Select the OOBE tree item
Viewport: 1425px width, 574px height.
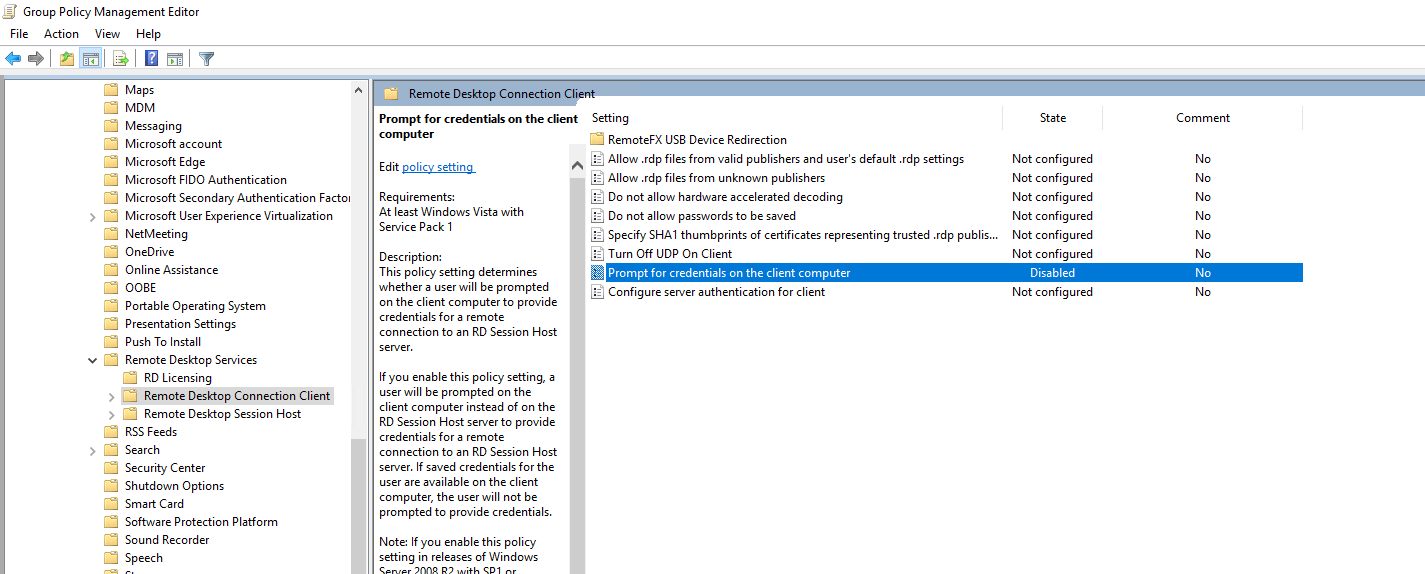140,288
